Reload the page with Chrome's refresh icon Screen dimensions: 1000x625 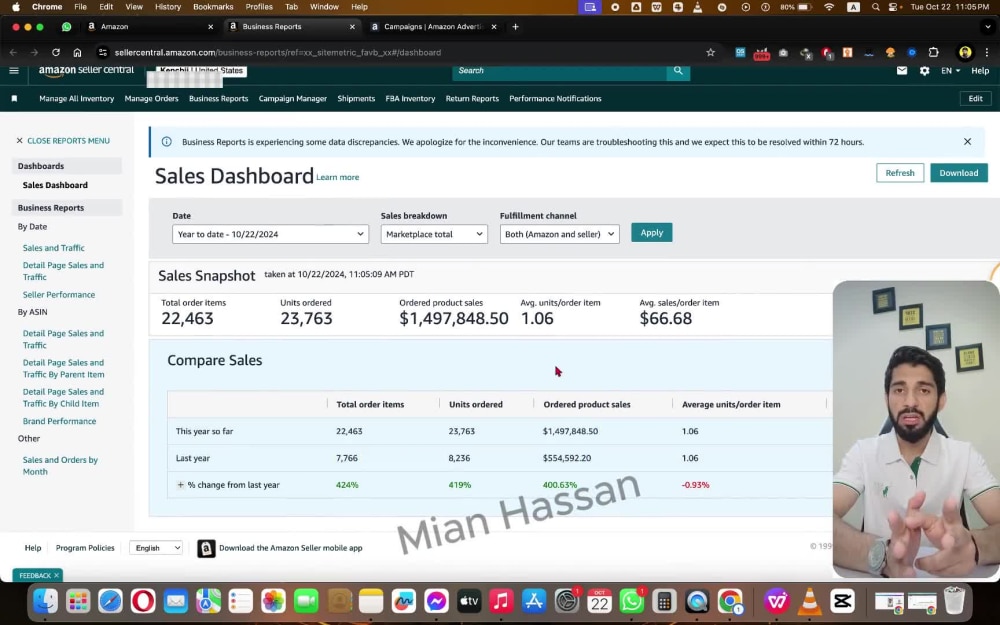[x=56, y=52]
